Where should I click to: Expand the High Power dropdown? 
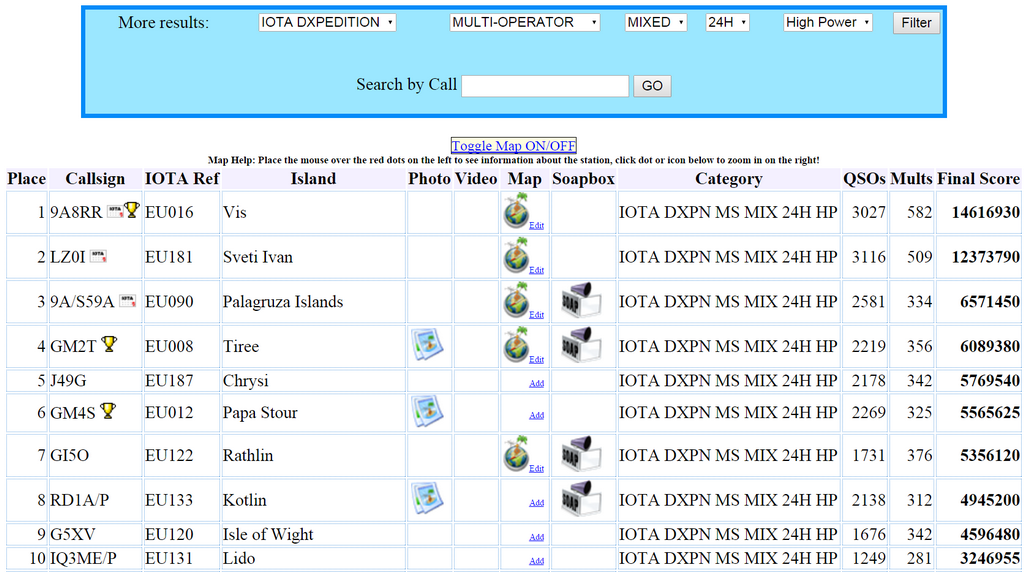coord(827,22)
